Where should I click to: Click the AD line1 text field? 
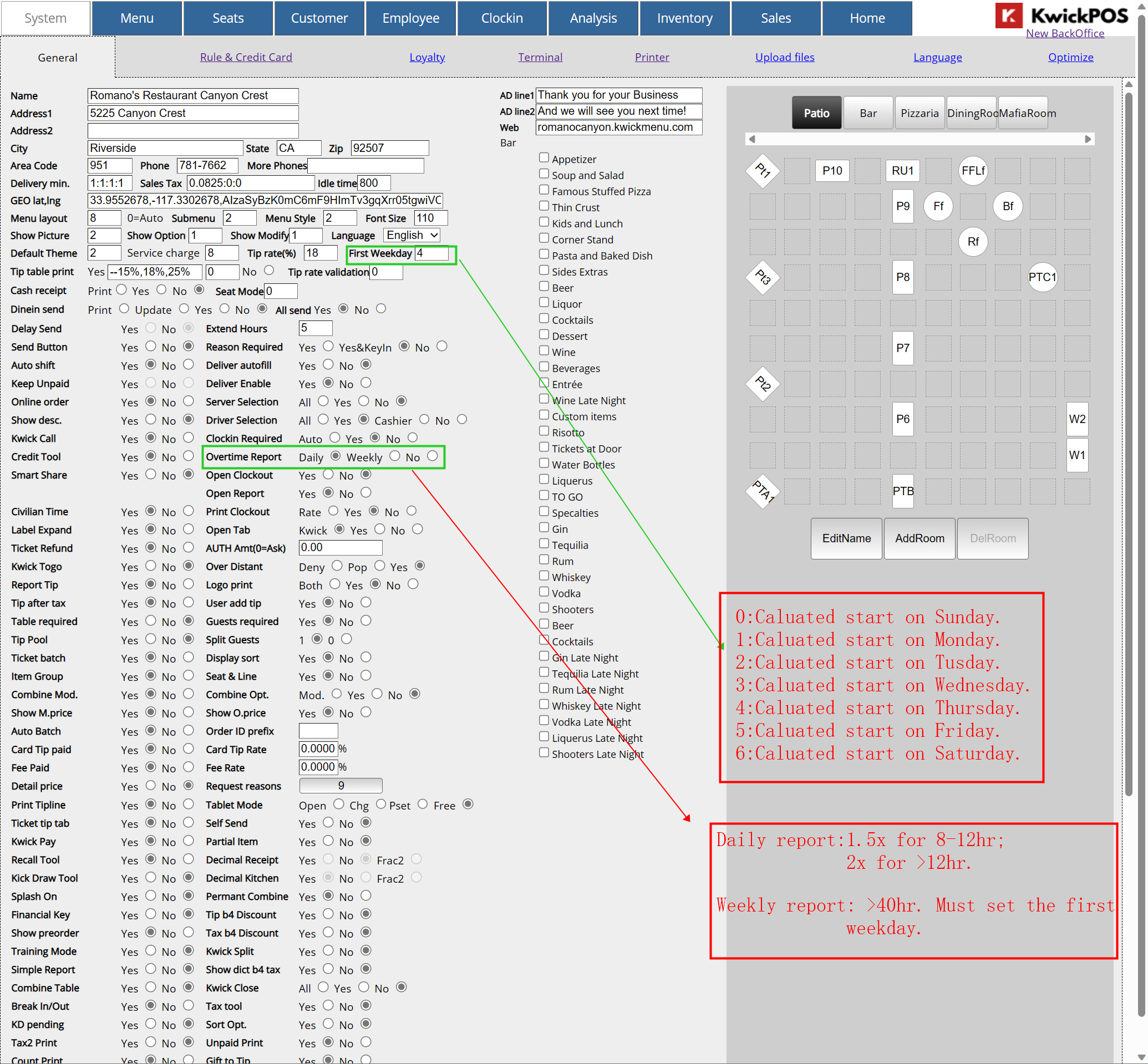tap(618, 95)
